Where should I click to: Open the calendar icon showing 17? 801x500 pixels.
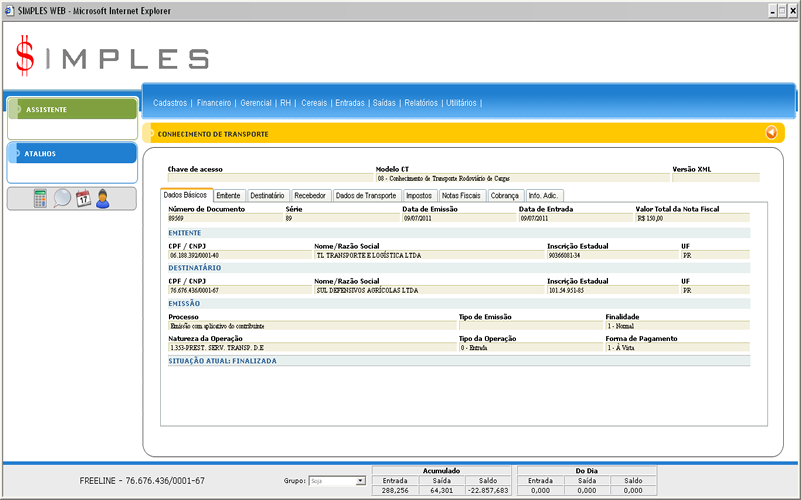83,198
